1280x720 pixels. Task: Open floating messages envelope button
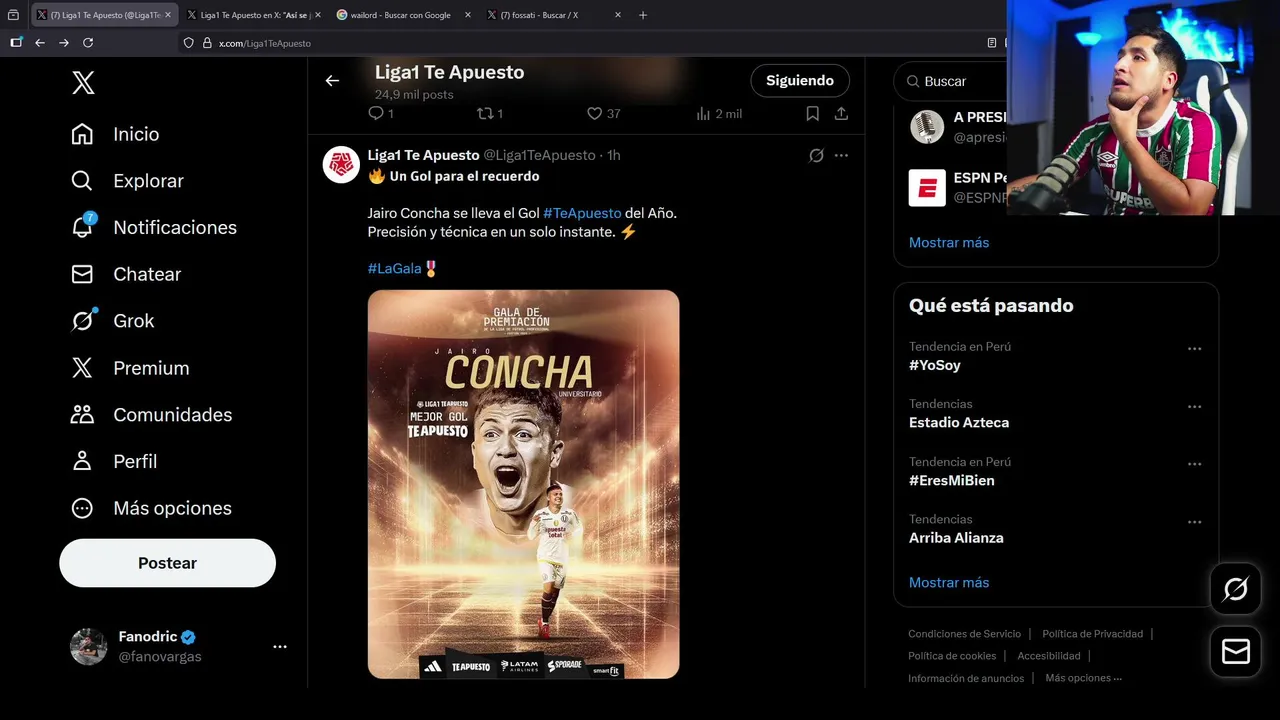click(1235, 652)
